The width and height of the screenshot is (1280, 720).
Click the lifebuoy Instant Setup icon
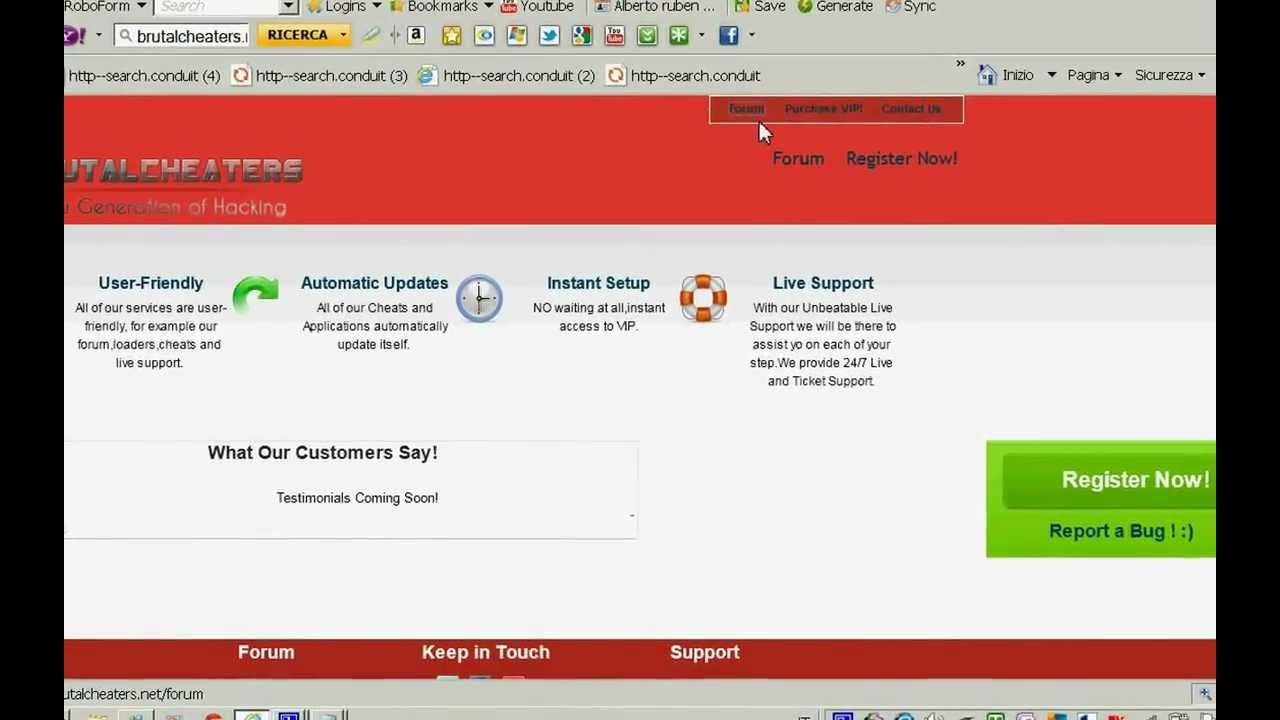(x=703, y=298)
